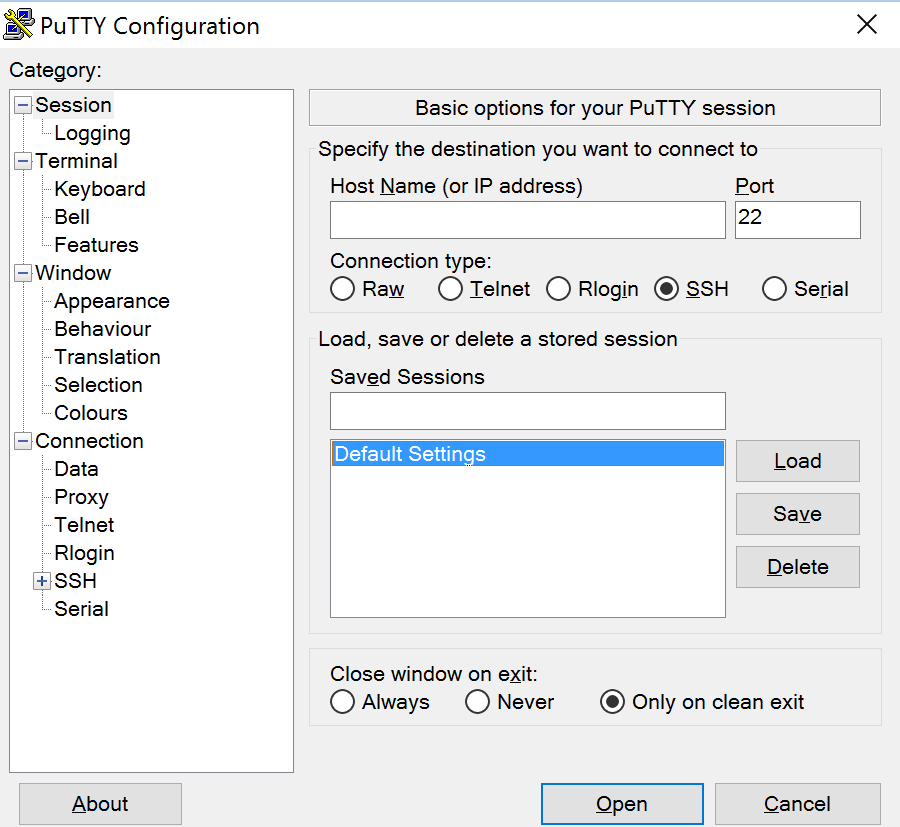Expand the SSH tree node

tap(40, 581)
